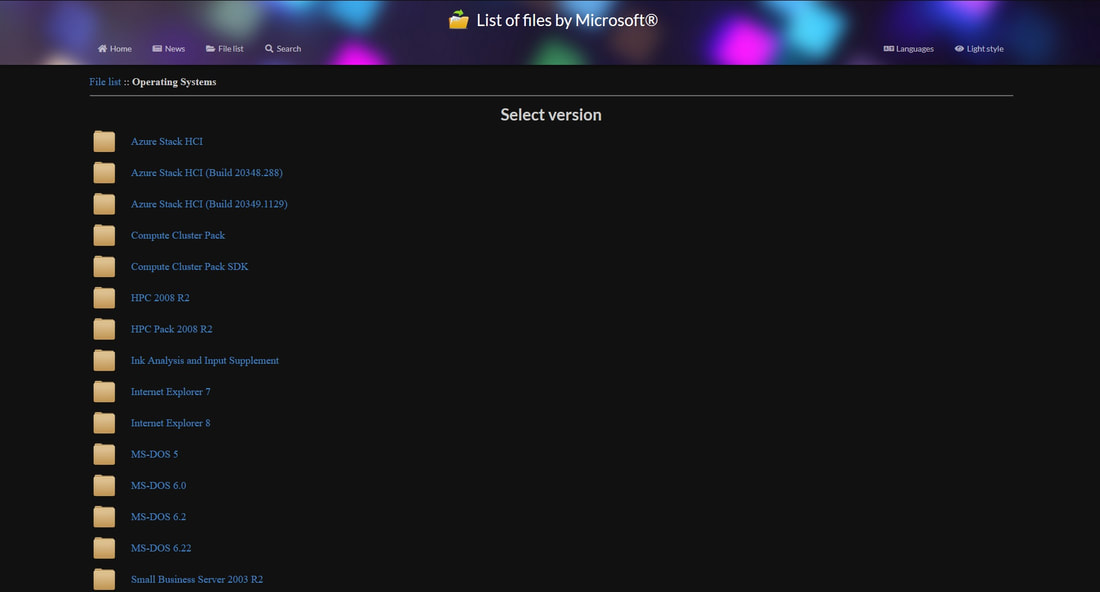This screenshot has height=592, width=1100.
Task: Click folder icon beside Internet Explorer 7
Action: (104, 392)
